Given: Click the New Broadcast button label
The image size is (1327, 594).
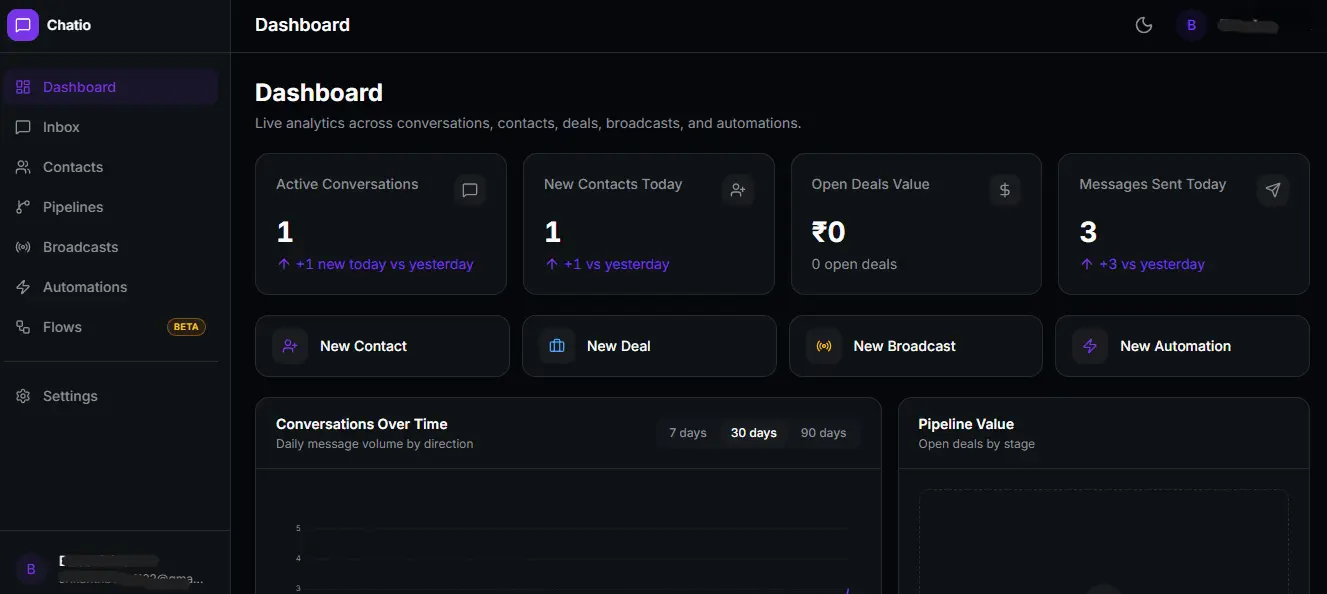Looking at the screenshot, I should coord(905,346).
